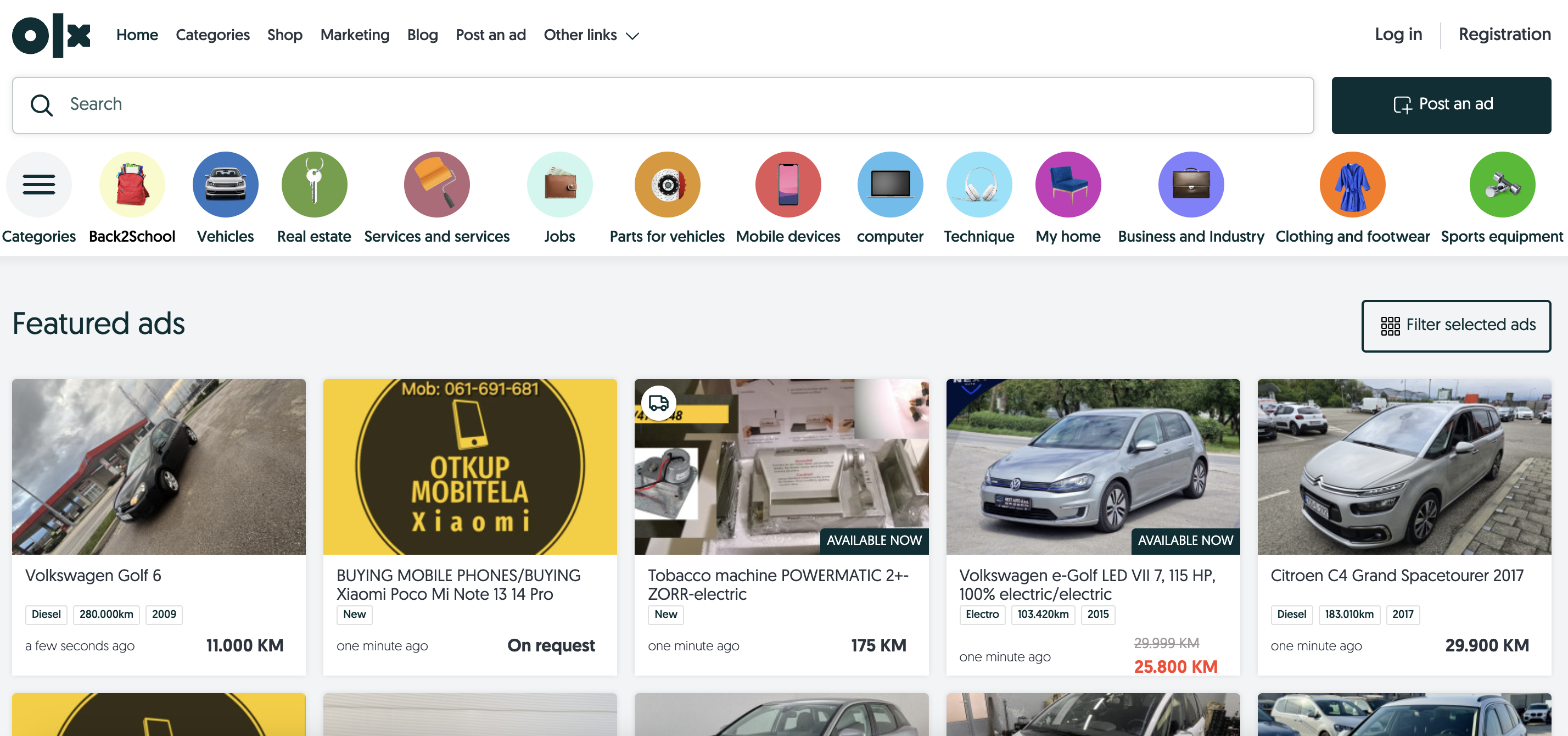Open the Registration link
The height and width of the screenshot is (736, 1568).
tap(1504, 35)
